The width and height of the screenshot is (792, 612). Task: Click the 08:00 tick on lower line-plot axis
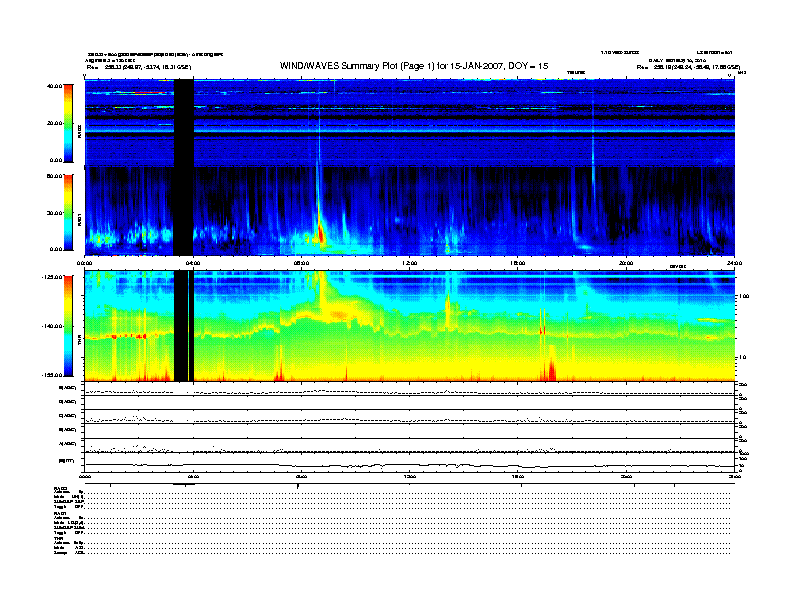pos(301,476)
